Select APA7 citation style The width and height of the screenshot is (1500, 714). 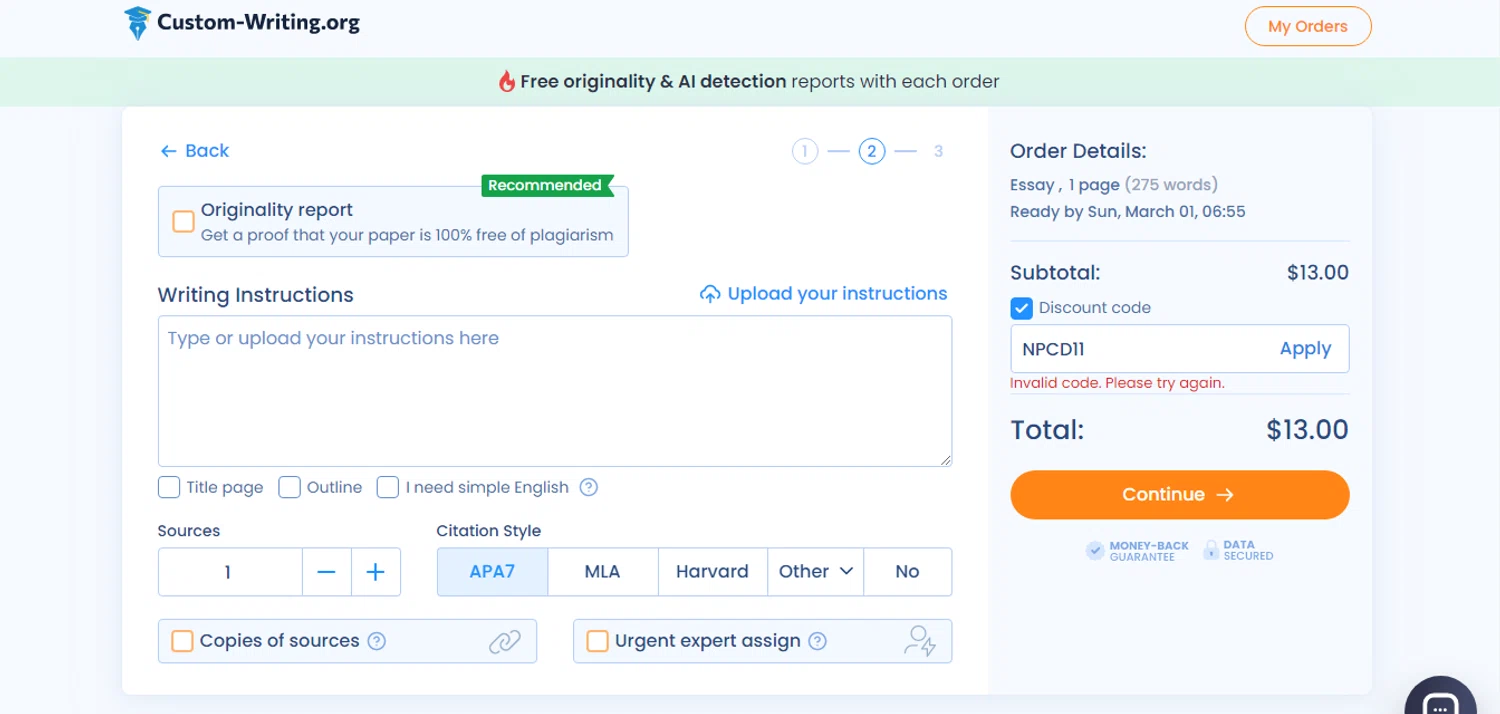(x=492, y=572)
